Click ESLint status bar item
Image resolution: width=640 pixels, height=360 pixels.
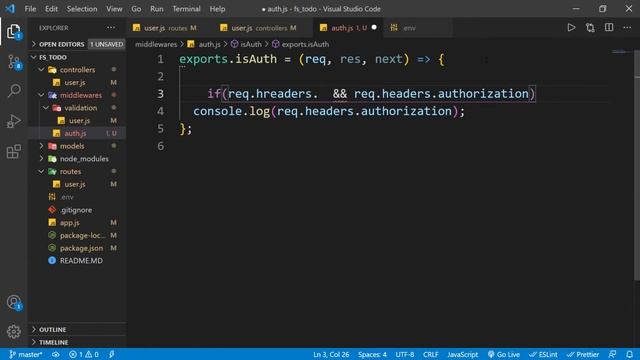pyautogui.click(x=543, y=354)
